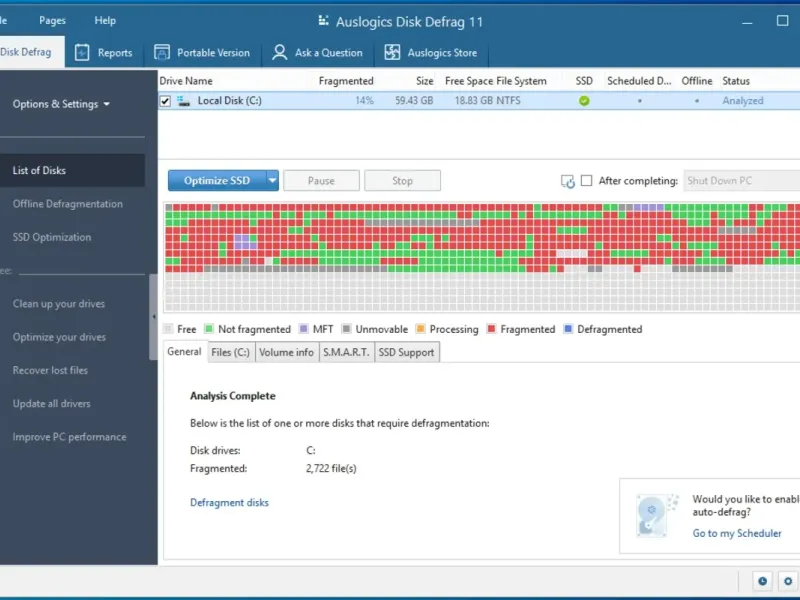Click the green SSD status icon for drive C

(584, 101)
